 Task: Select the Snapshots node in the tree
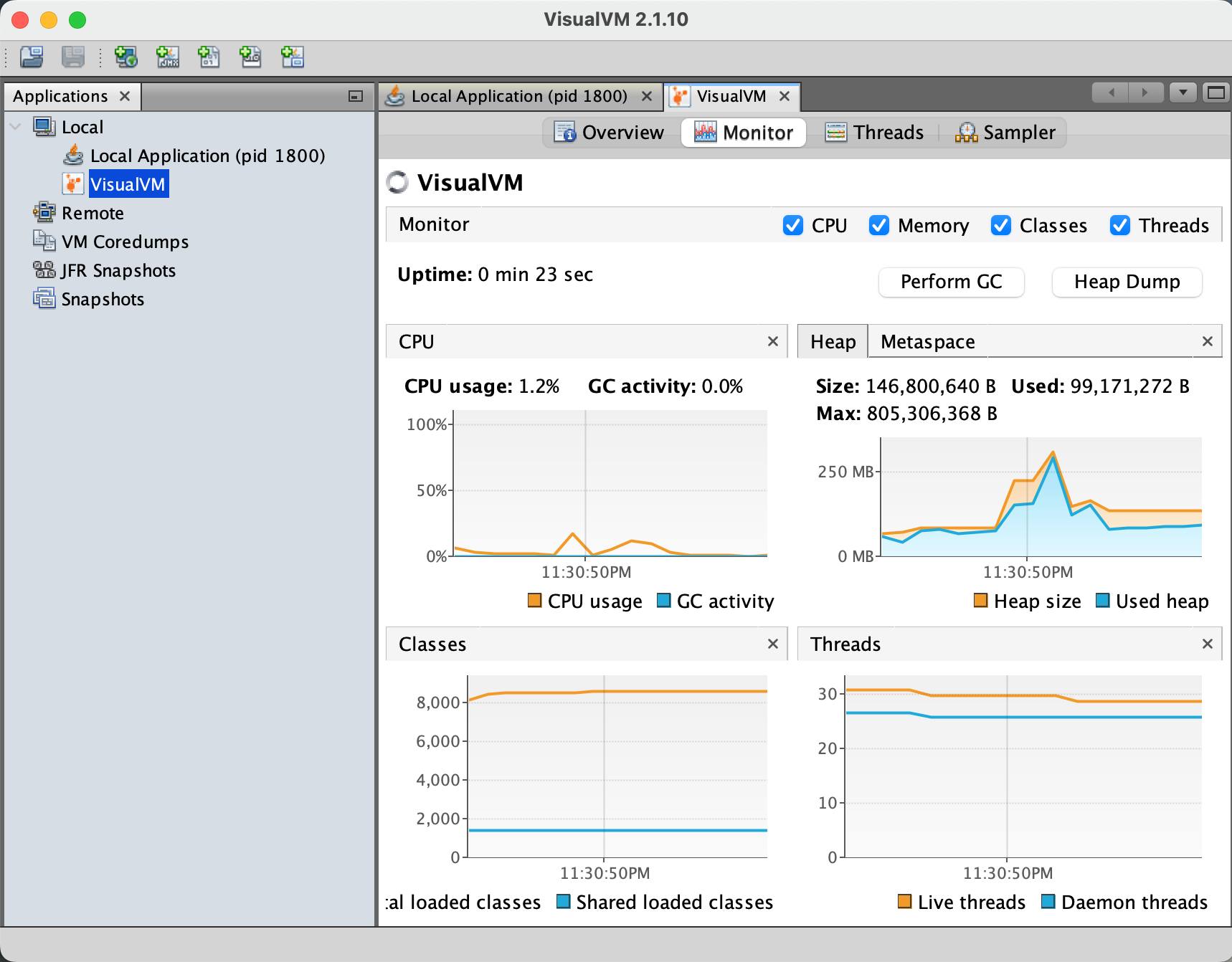[x=103, y=299]
